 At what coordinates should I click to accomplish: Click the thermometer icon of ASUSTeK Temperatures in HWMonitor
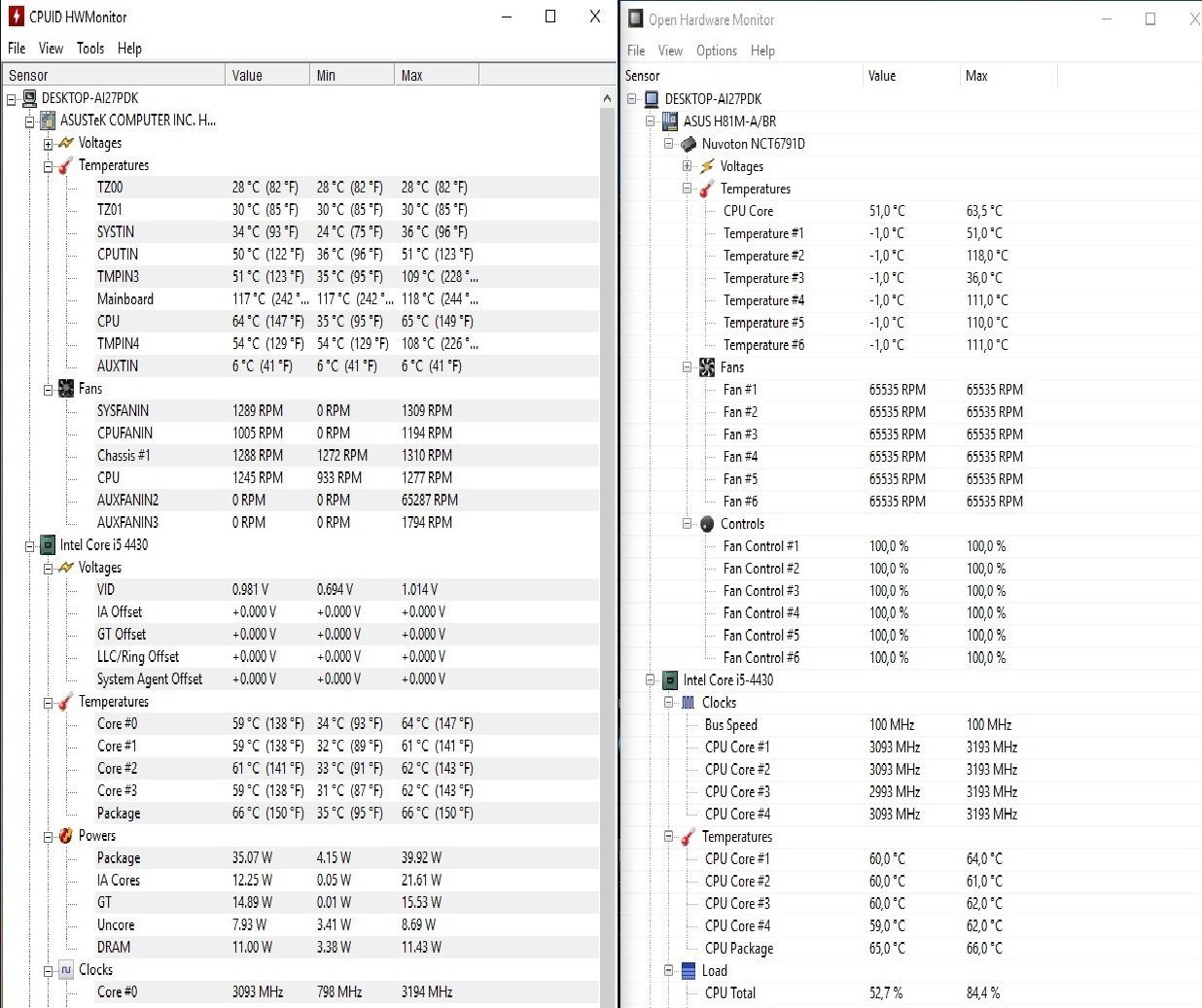pos(66,165)
